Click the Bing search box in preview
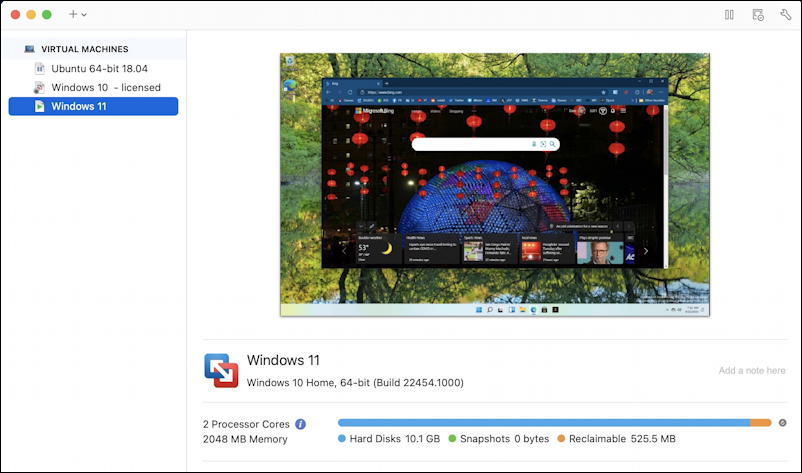This screenshot has height=473, width=802. click(x=485, y=144)
